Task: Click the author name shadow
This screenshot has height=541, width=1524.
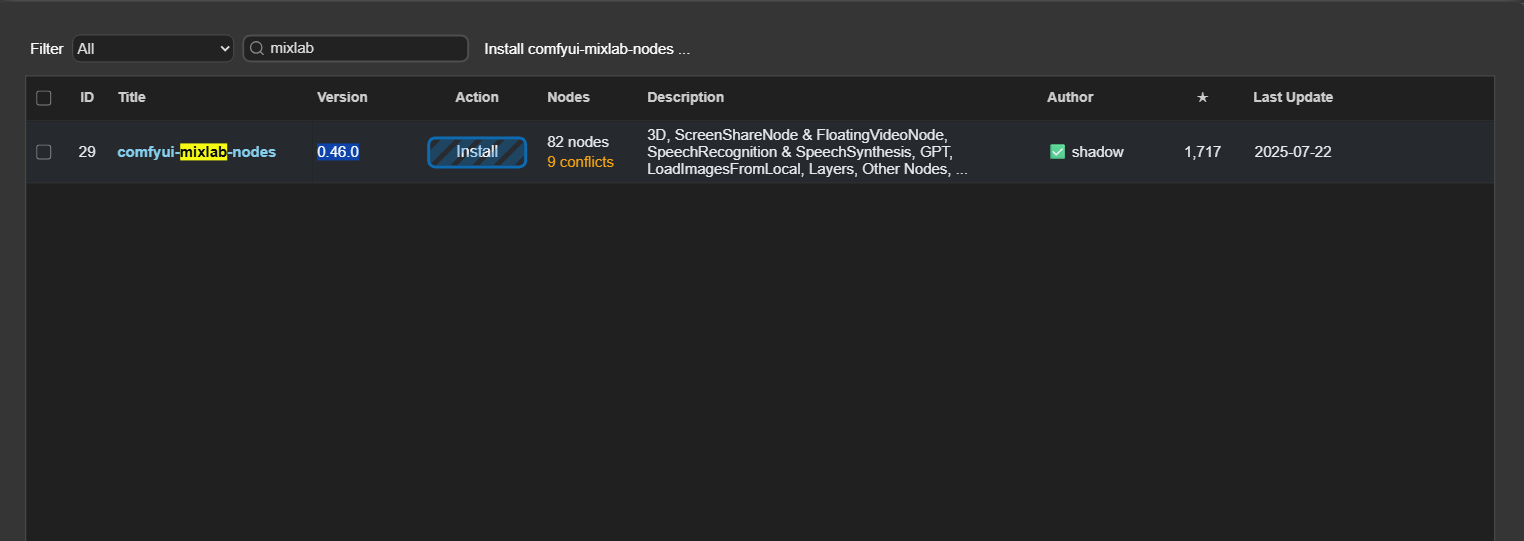Action: pos(1097,152)
